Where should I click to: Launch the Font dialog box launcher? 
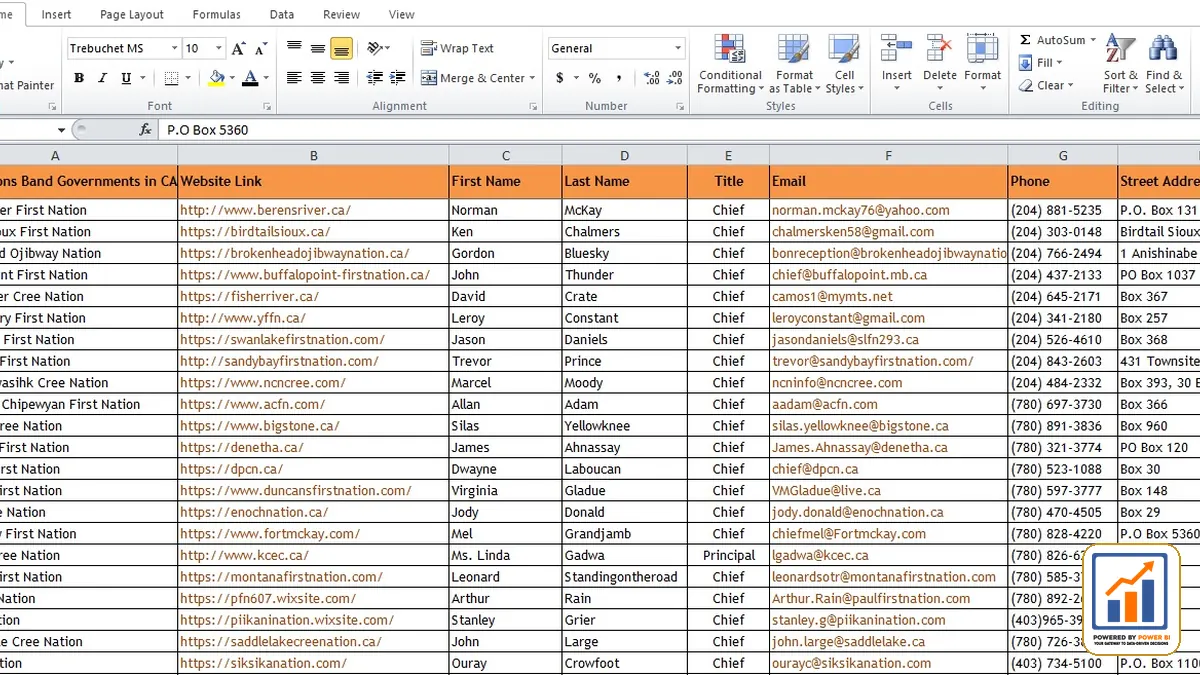[267, 106]
